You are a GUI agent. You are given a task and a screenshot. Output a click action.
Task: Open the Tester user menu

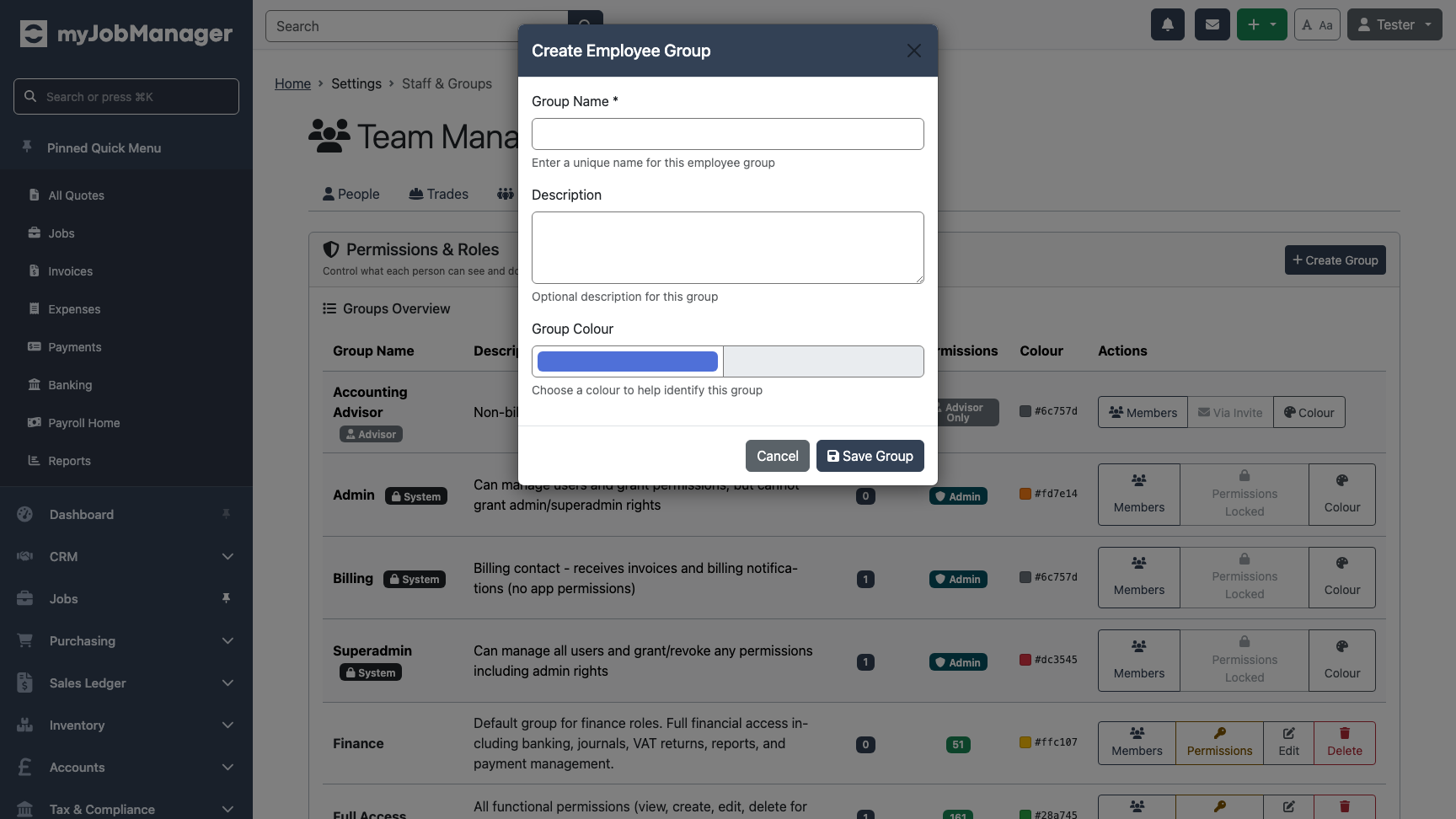click(x=1394, y=24)
